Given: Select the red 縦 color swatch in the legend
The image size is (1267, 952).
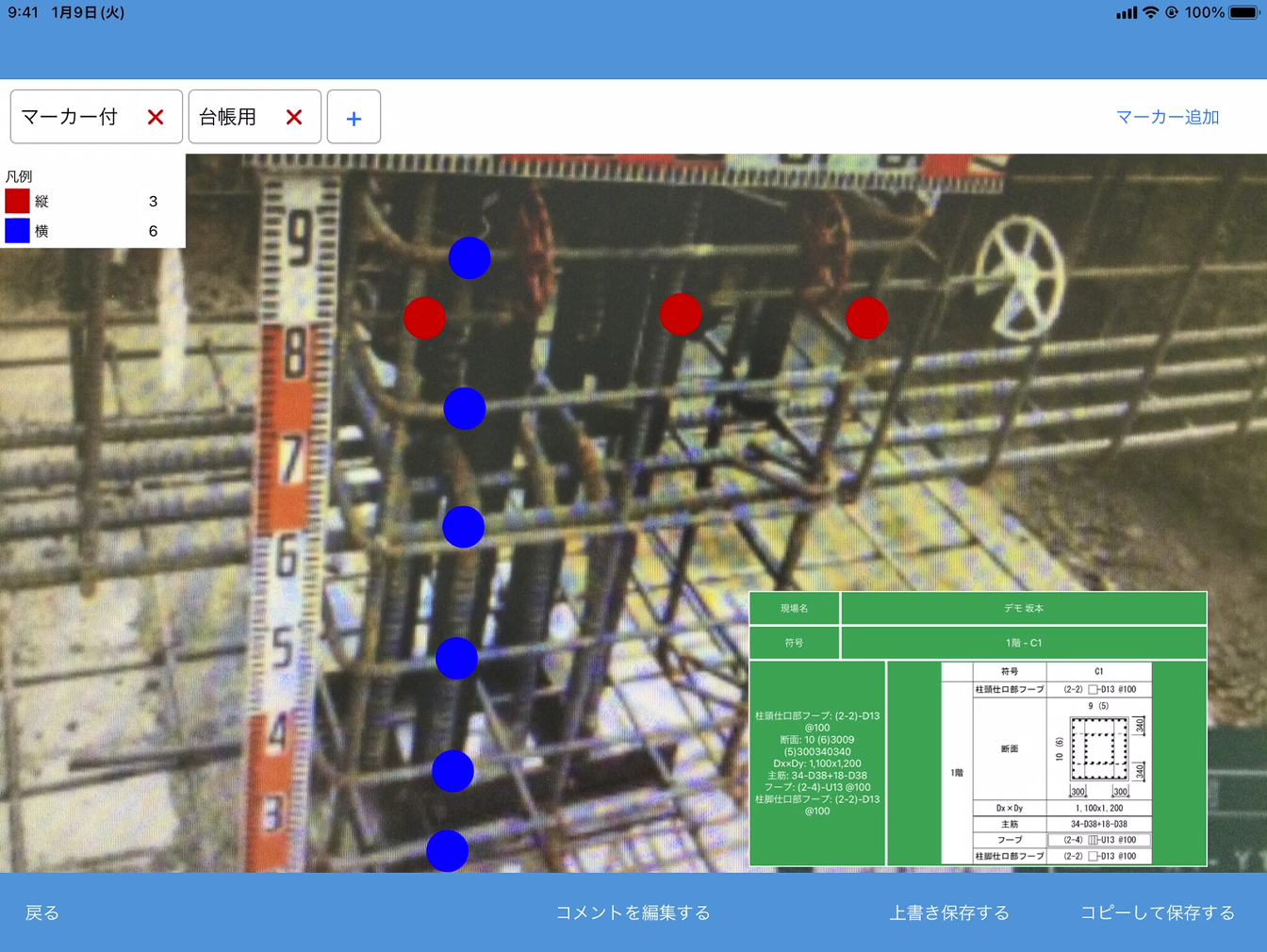Looking at the screenshot, I should tap(17, 201).
